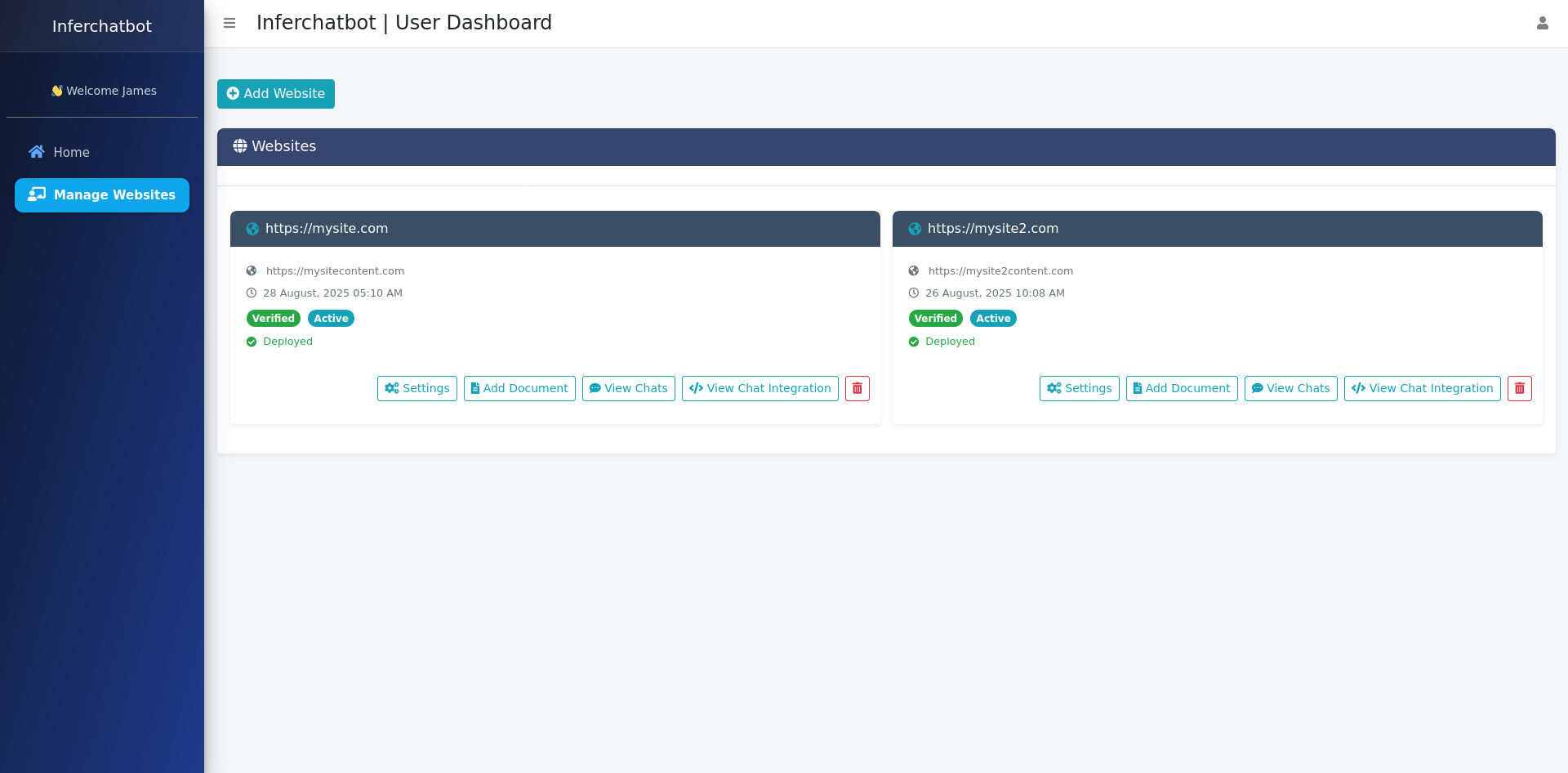This screenshot has height=773, width=1568.
Task: Click Add Document on the mysite2.com card
Action: (x=1182, y=388)
